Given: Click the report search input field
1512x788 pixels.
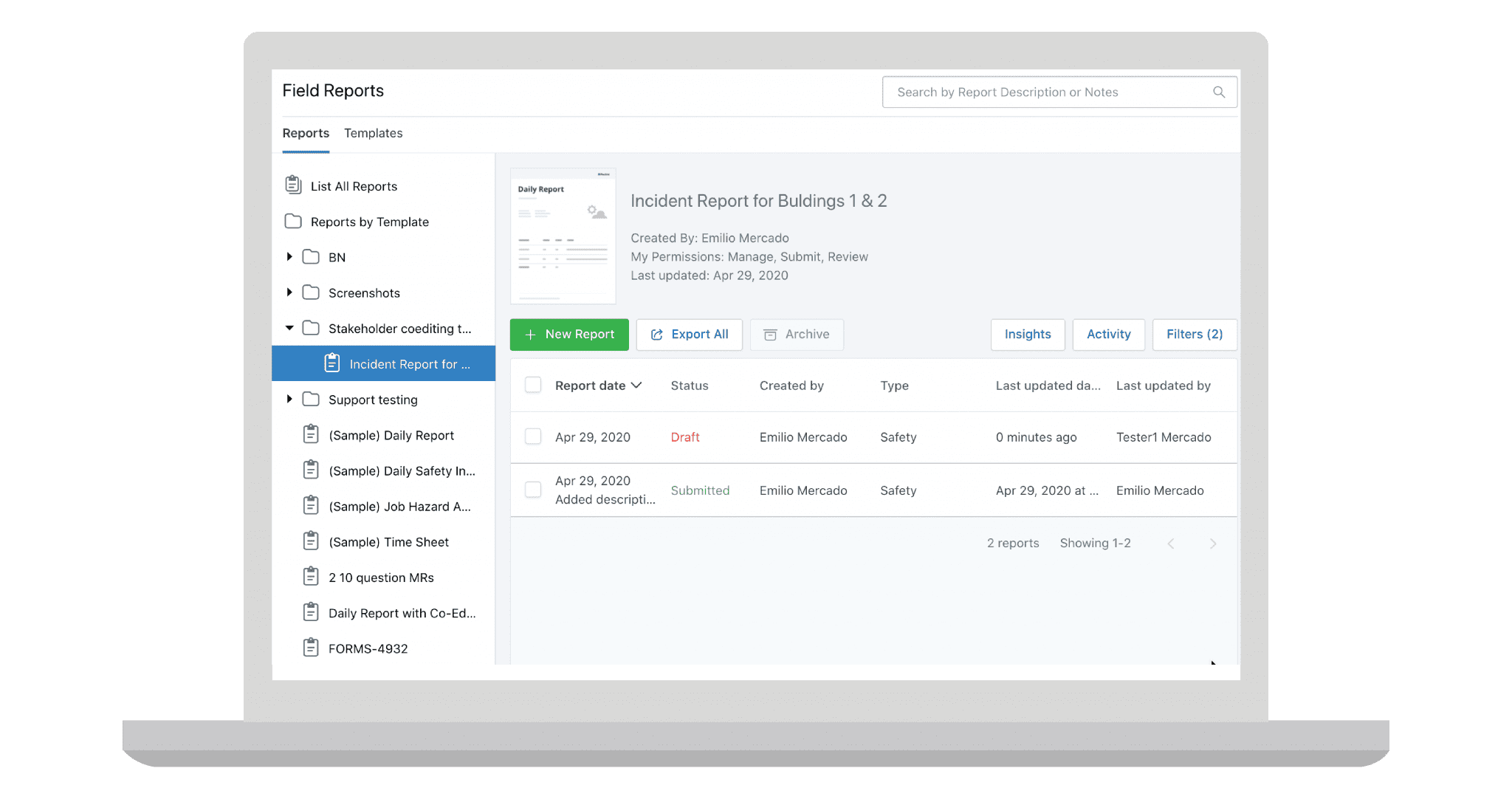Looking at the screenshot, I should click(x=1059, y=92).
